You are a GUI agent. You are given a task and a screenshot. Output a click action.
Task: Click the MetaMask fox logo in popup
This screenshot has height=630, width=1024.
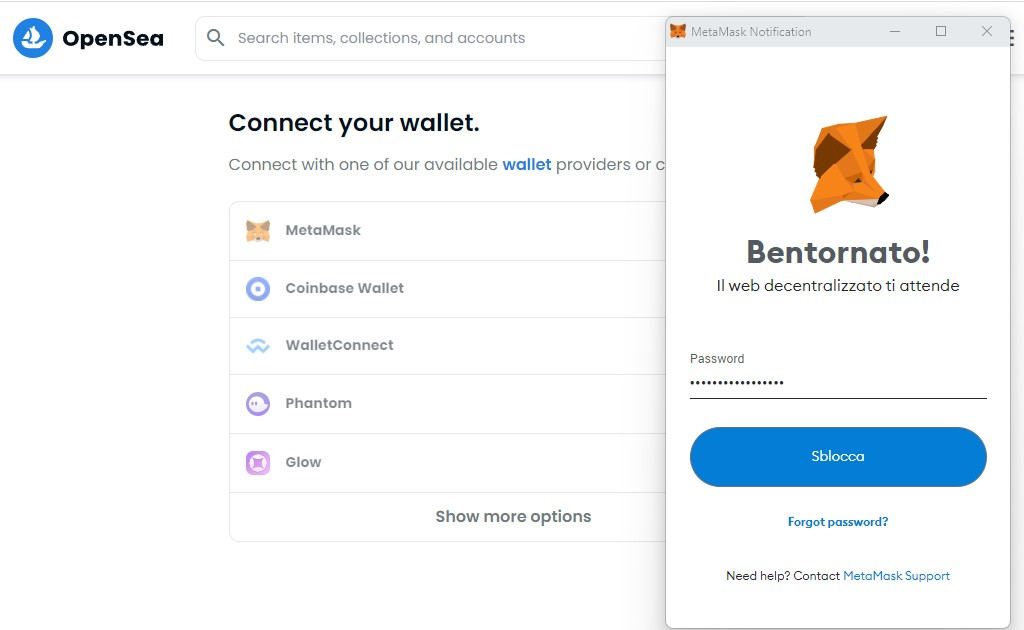(848, 164)
